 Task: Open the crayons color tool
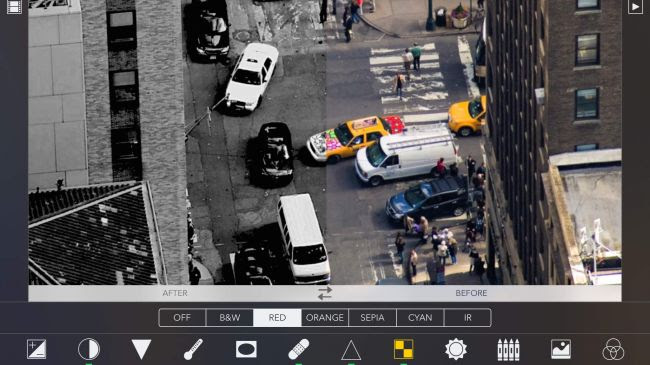click(508, 349)
